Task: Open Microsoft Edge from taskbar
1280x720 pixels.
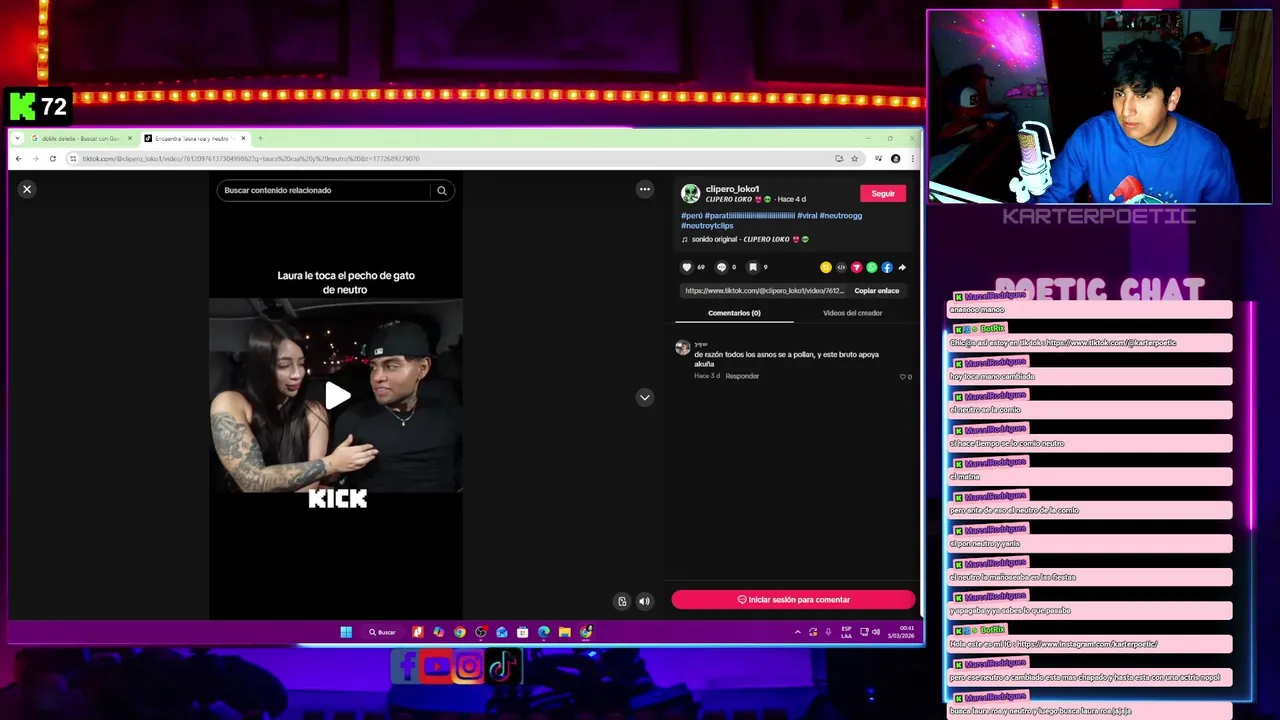Action: coord(544,632)
